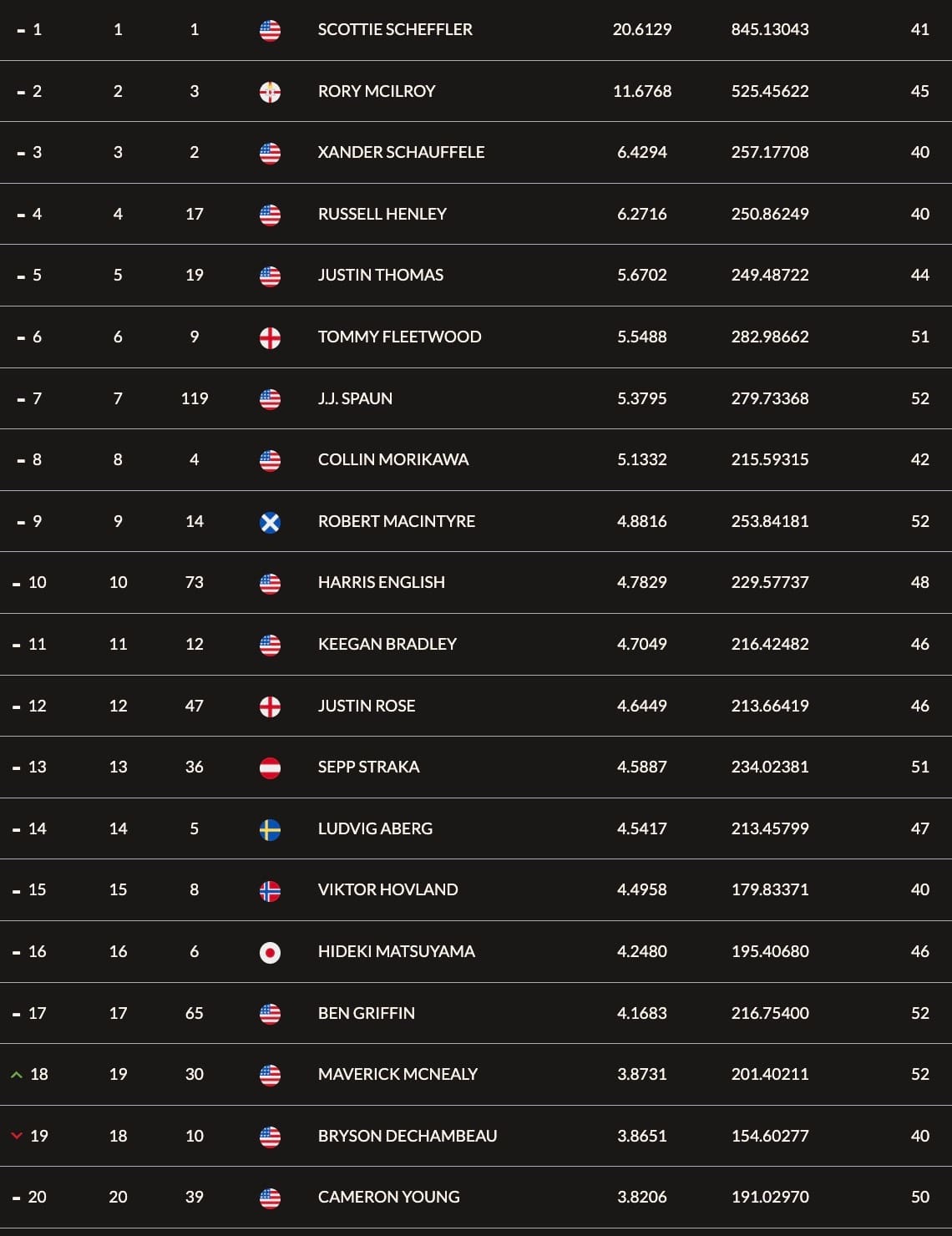The width and height of the screenshot is (952, 1236).
Task: Click the Cameron Young name
Action: [388, 1197]
